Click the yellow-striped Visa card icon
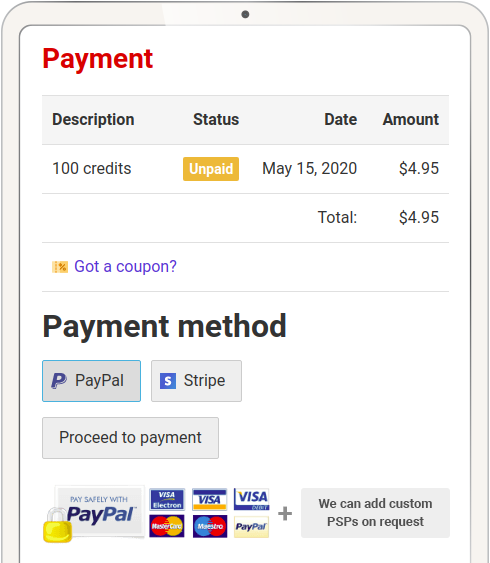This screenshot has height=563, width=490. pyautogui.click(x=210, y=499)
